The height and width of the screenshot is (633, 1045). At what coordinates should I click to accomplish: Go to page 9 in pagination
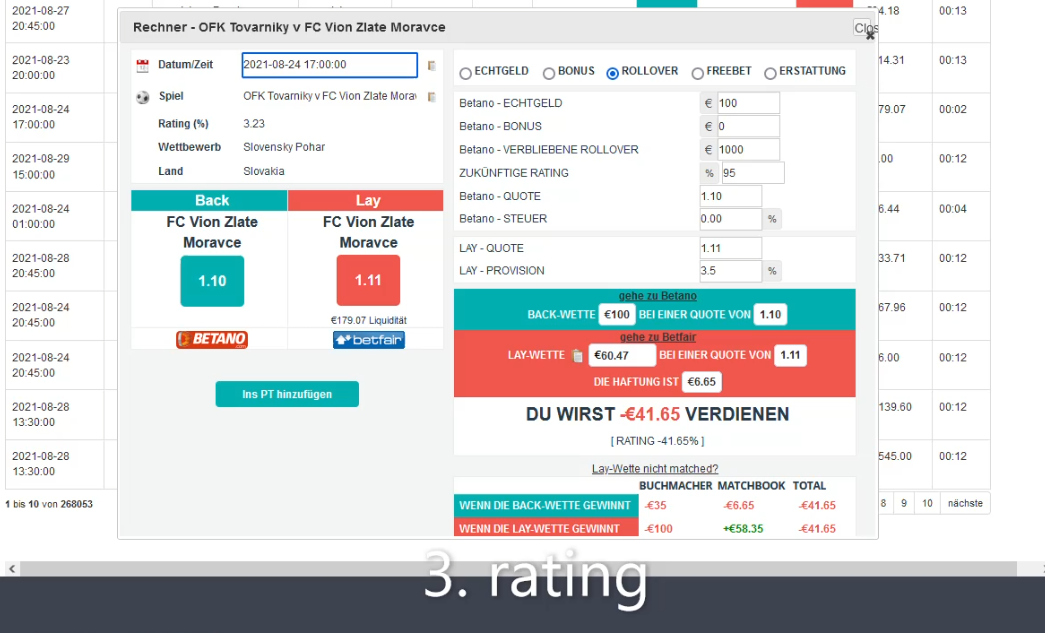coord(904,504)
